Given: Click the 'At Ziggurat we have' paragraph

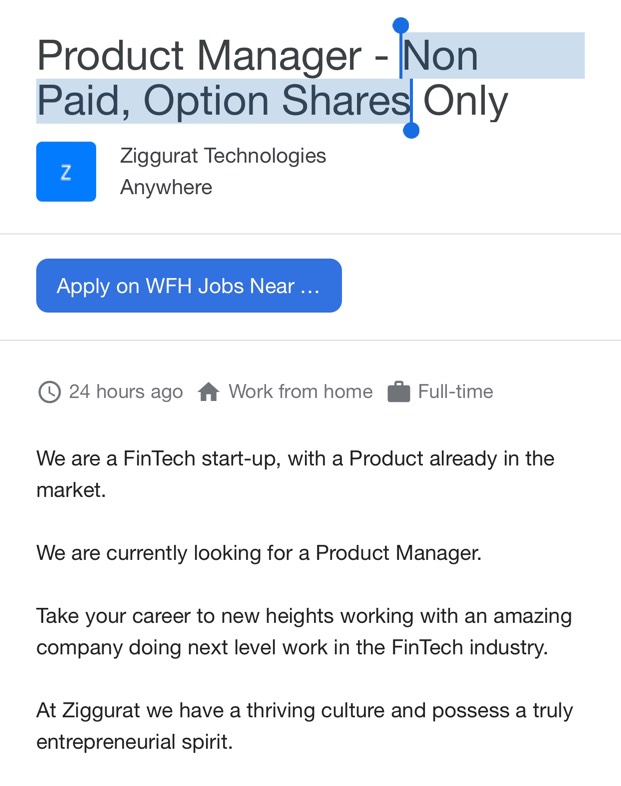Looking at the screenshot, I should click(x=305, y=726).
